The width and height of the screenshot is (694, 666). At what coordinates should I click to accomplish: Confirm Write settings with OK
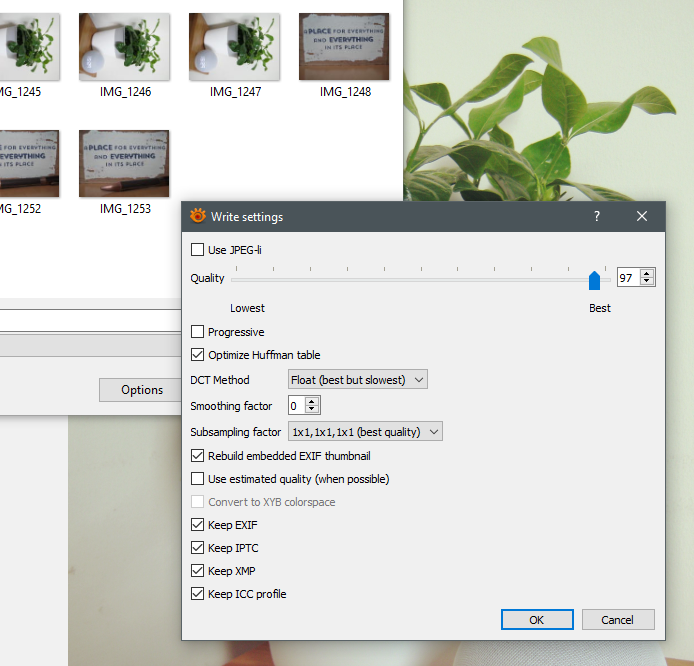537,620
